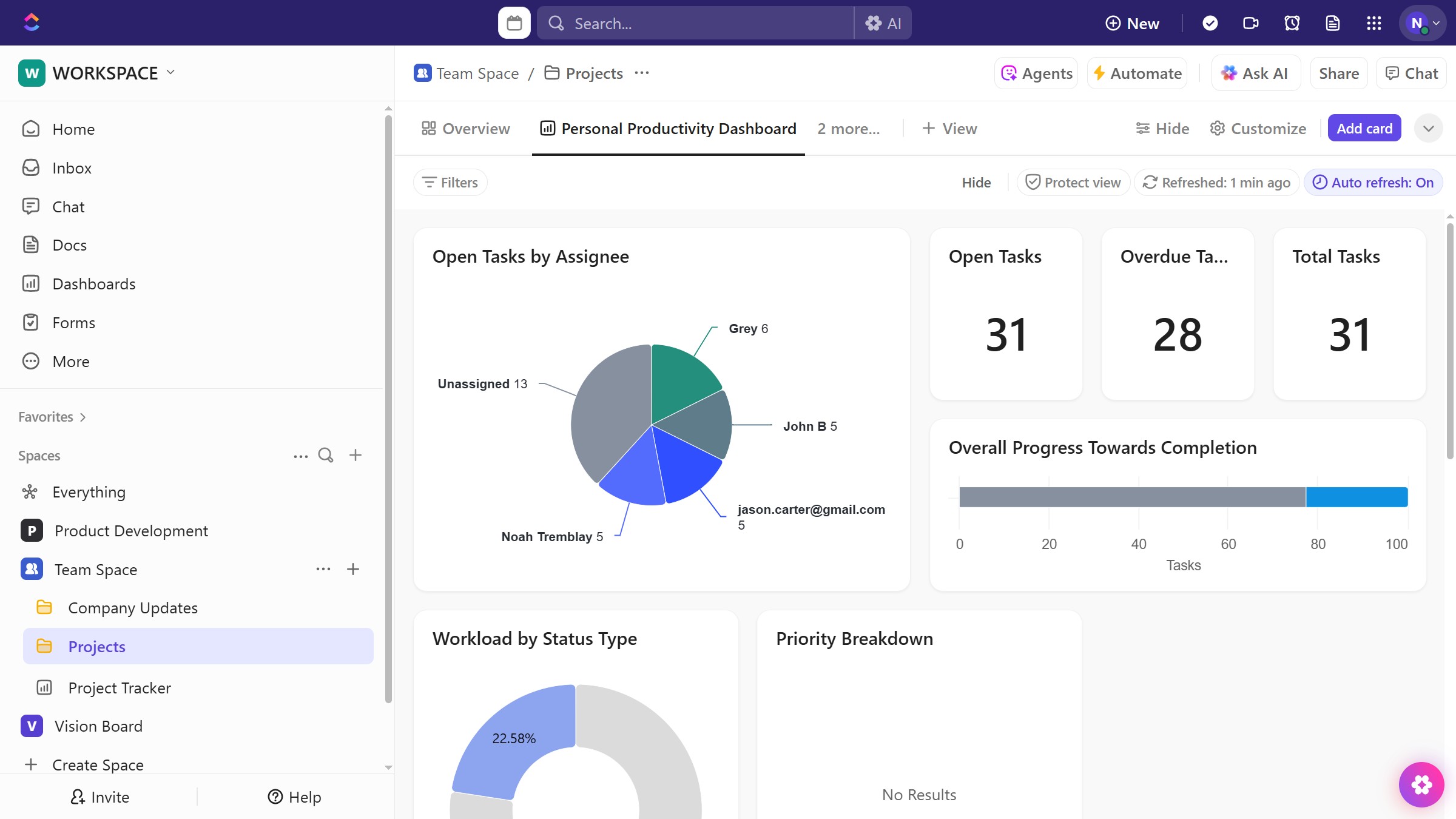Screen dimensions: 1456x819
Task: Open Reminders via the alarm clock icon
Action: click(1292, 22)
